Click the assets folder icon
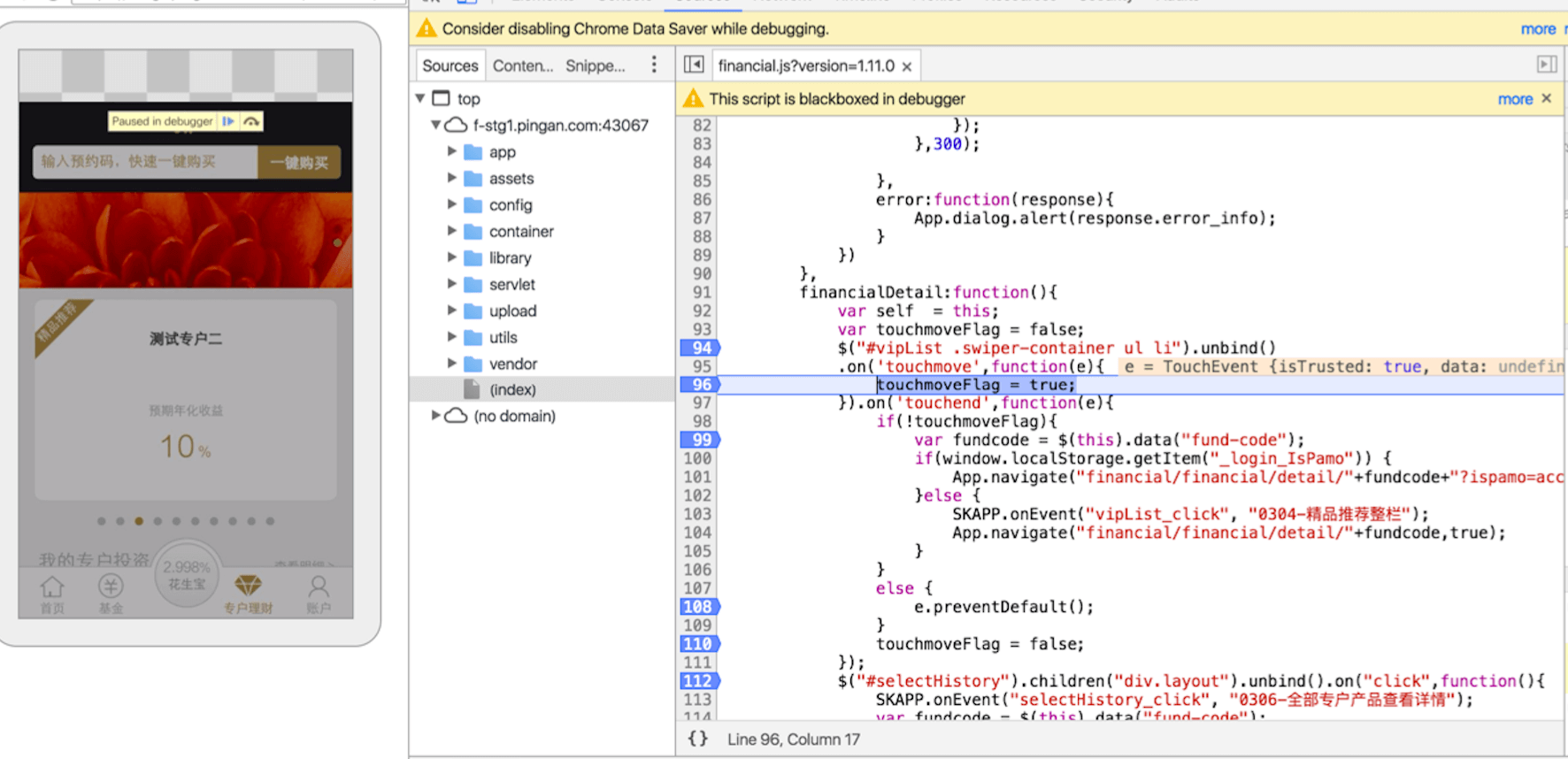This screenshot has width=1568, height=759. point(473,178)
